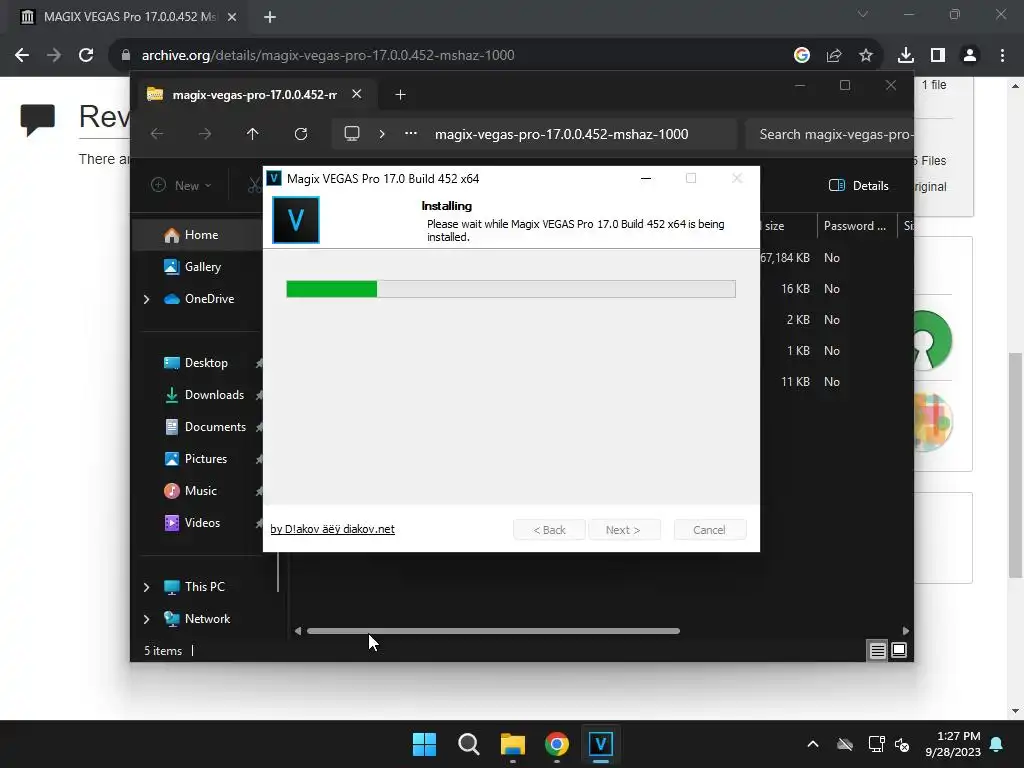Close the File Explorer tab

[357, 94]
